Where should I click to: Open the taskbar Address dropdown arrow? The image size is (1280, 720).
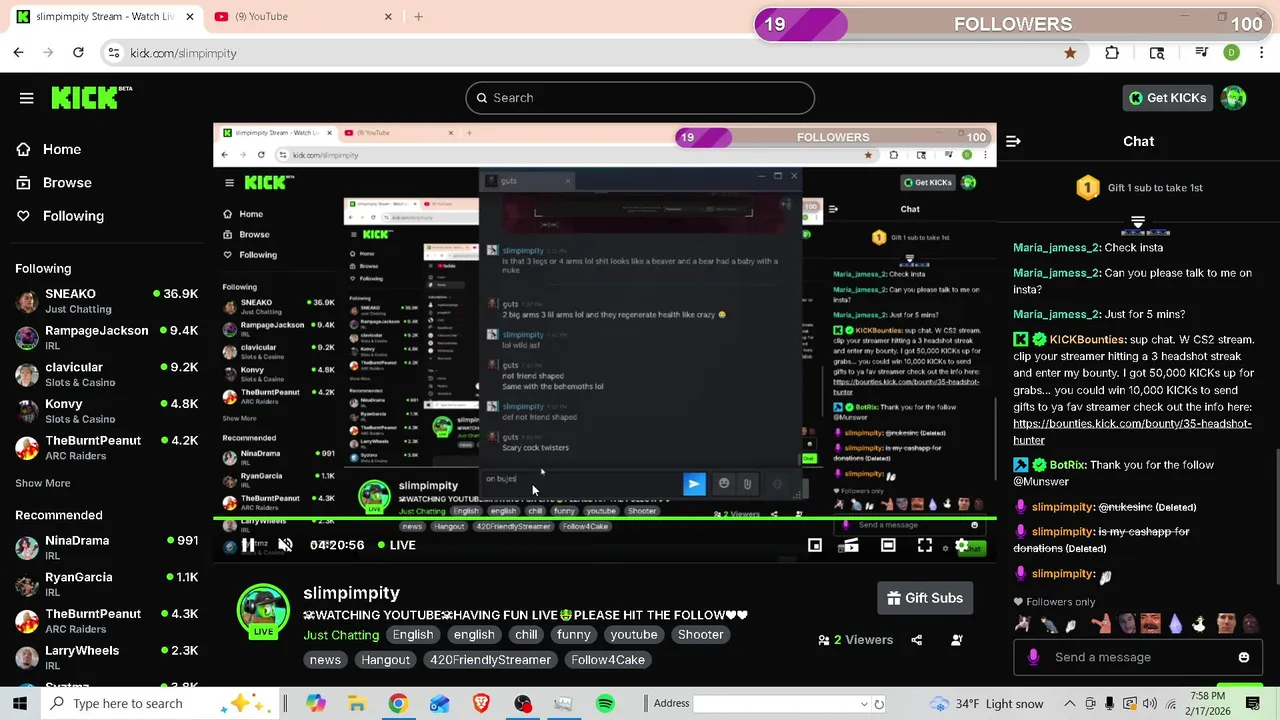(x=864, y=704)
